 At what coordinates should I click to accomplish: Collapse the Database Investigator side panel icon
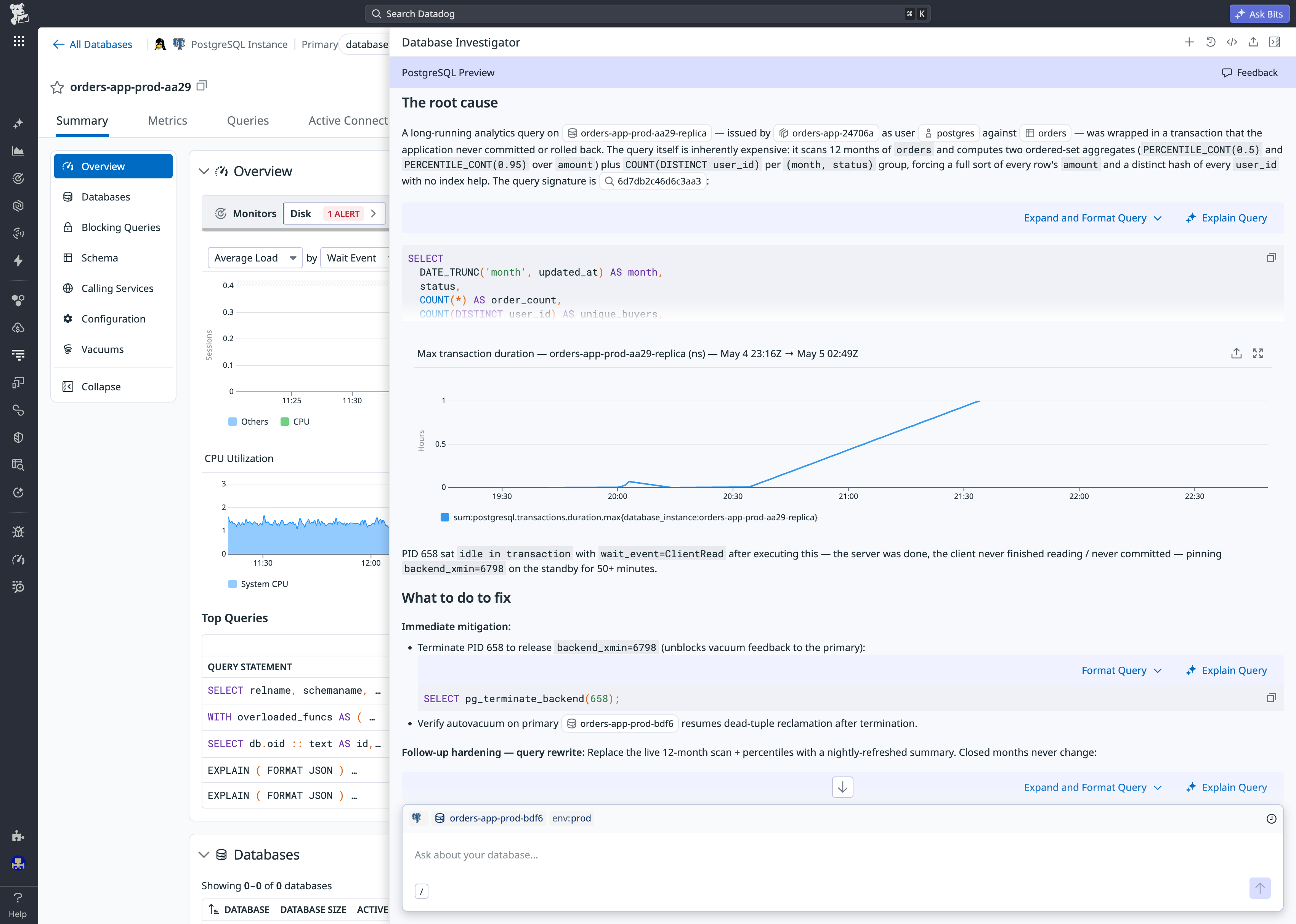click(1274, 42)
